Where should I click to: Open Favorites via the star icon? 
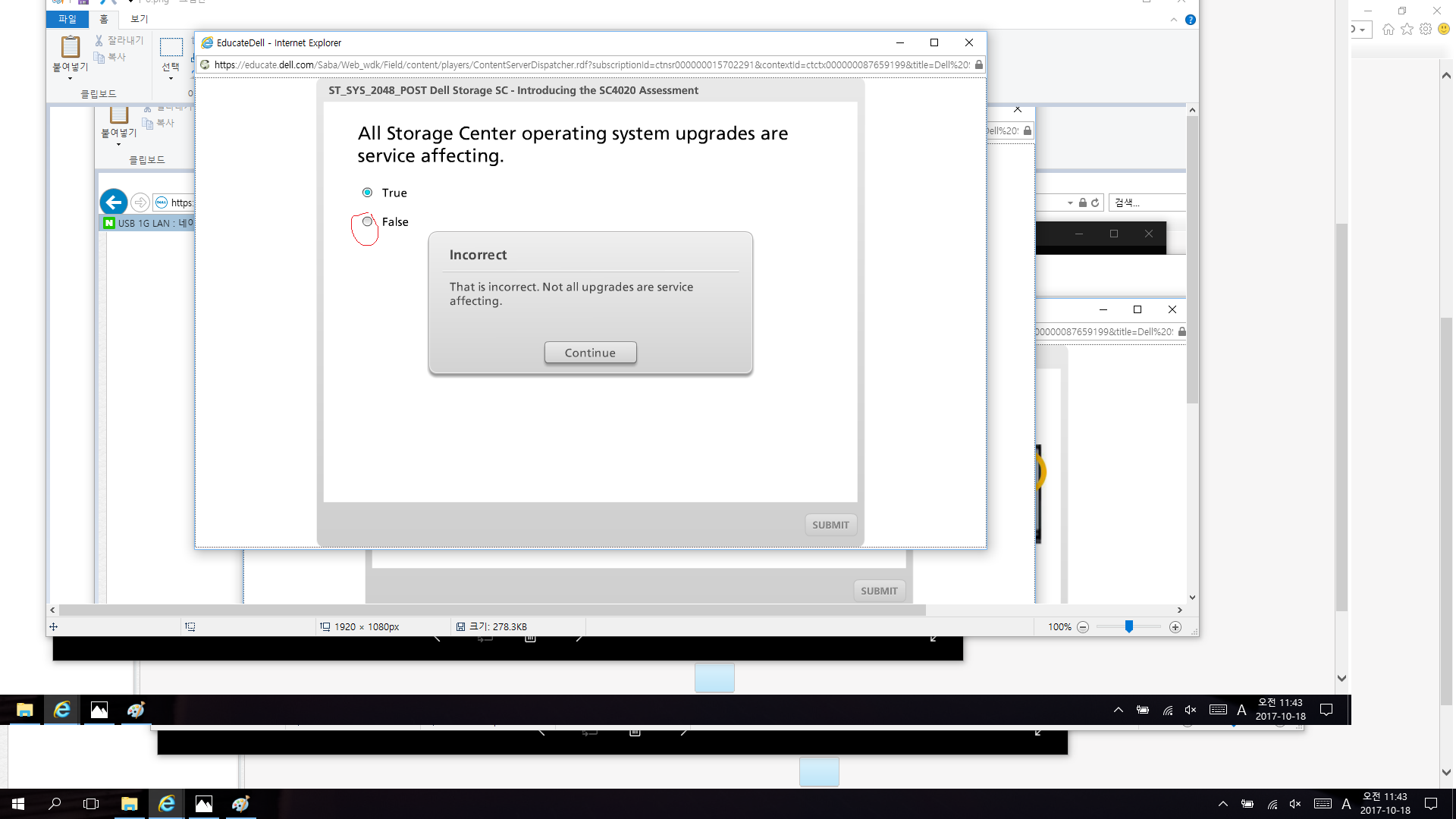[x=1407, y=30]
